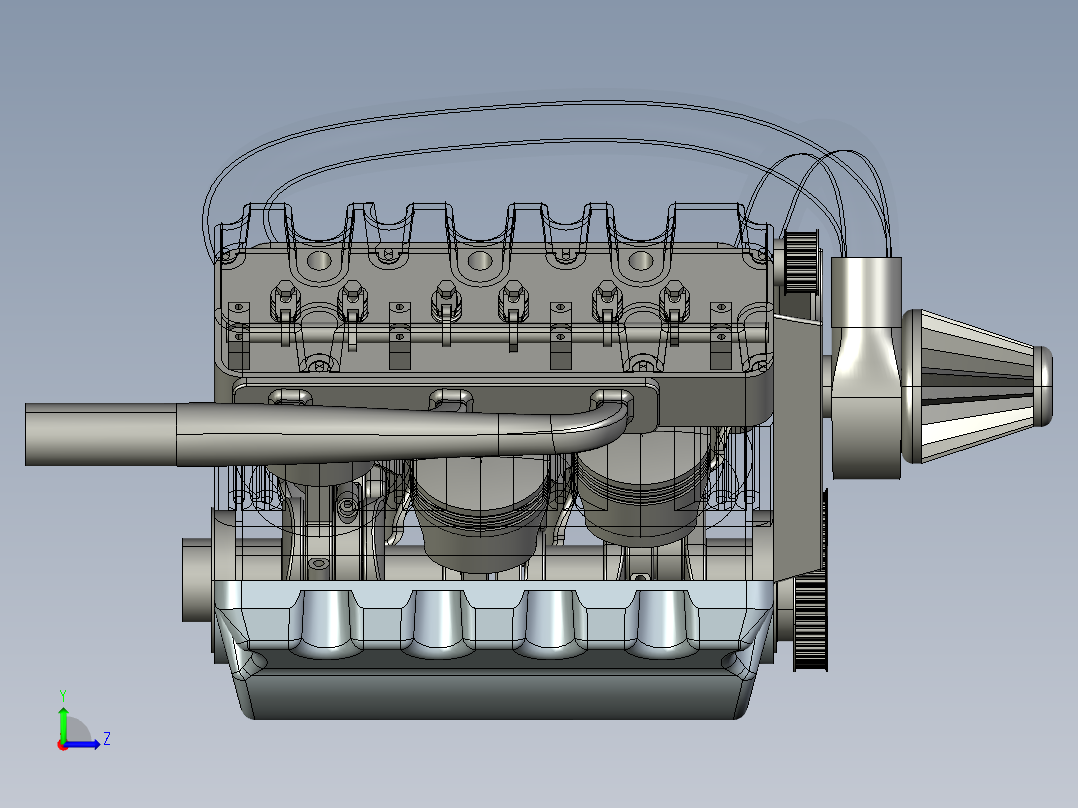1078x808 pixels.
Task: Select the conical air filter on the engine
Action: [x=976, y=385]
